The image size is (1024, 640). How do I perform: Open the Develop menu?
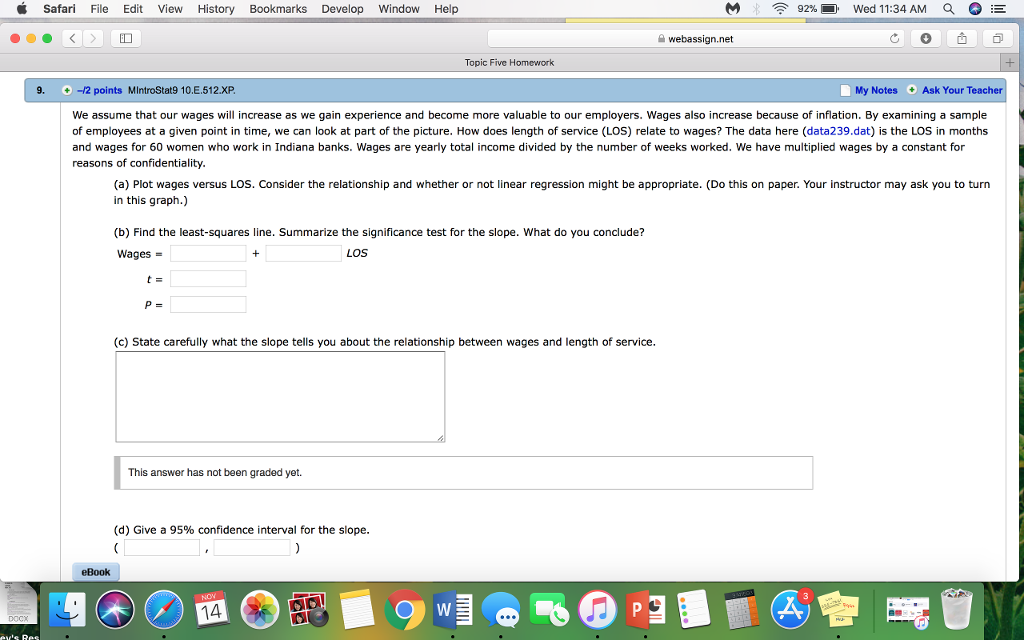tap(342, 8)
